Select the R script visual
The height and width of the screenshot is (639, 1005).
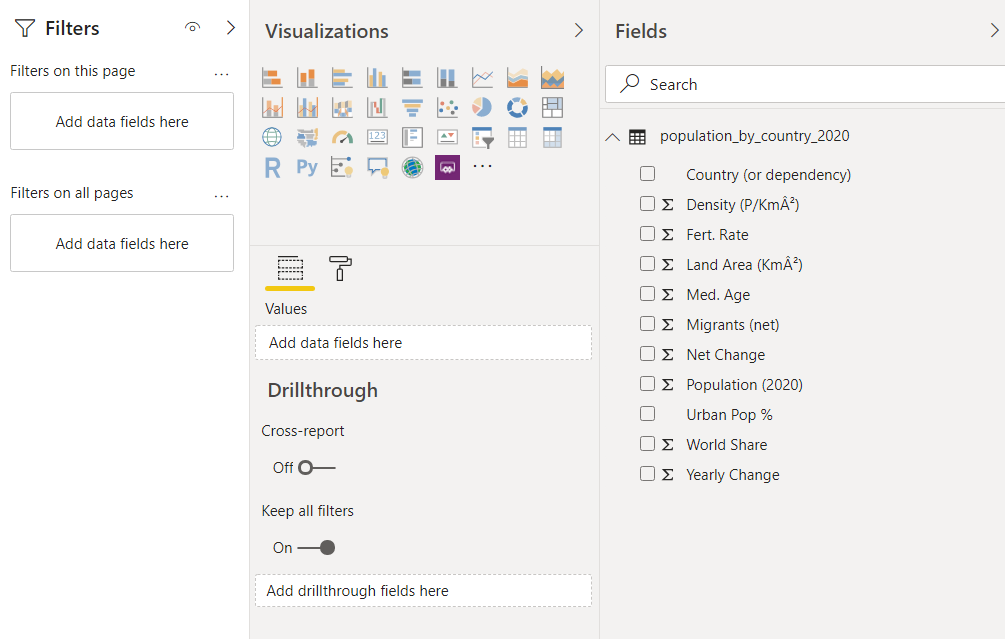(x=272, y=167)
